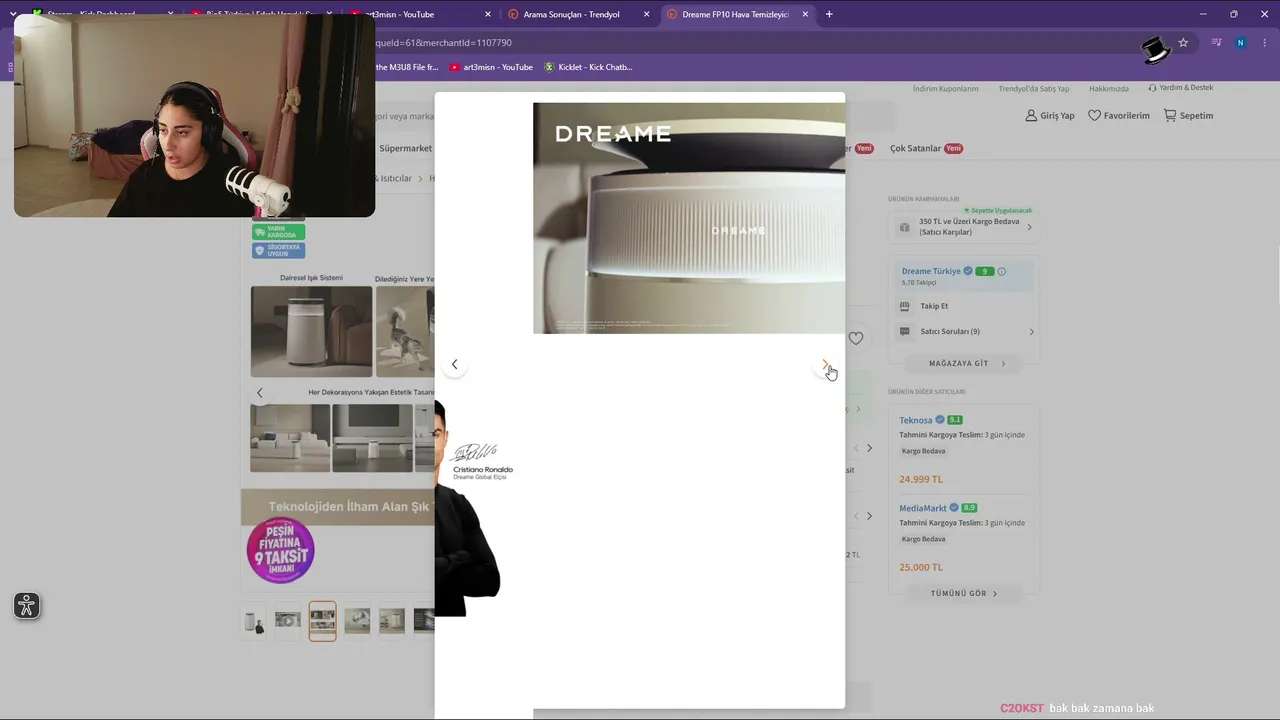Open the Teknosa seller link
The height and width of the screenshot is (720, 1280).
coord(915,420)
